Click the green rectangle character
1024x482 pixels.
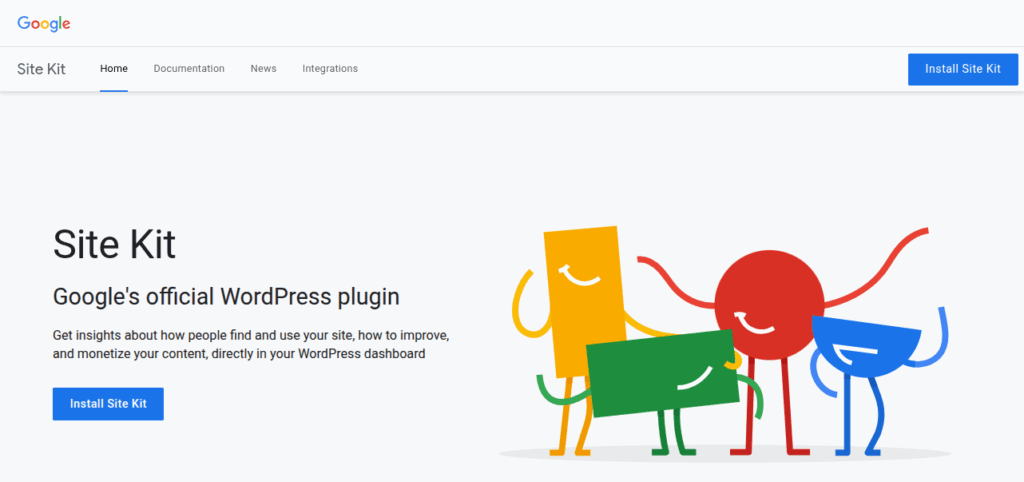pyautogui.click(x=662, y=372)
